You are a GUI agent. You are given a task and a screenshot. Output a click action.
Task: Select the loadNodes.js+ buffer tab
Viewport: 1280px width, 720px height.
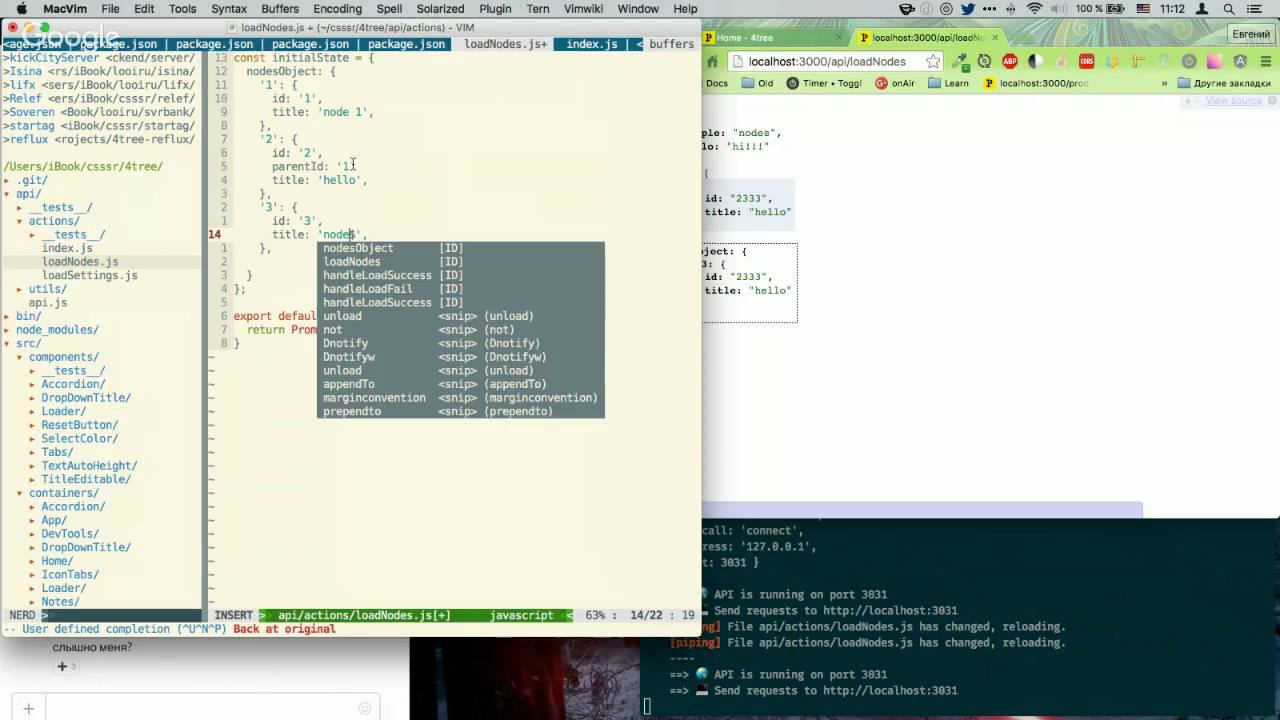point(505,44)
